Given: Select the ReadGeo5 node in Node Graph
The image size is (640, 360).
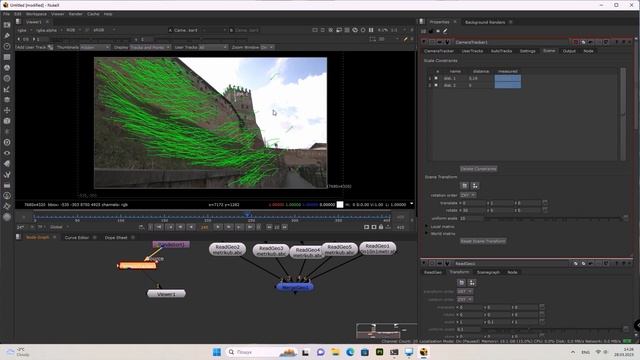Looking at the screenshot, I should (x=339, y=249).
